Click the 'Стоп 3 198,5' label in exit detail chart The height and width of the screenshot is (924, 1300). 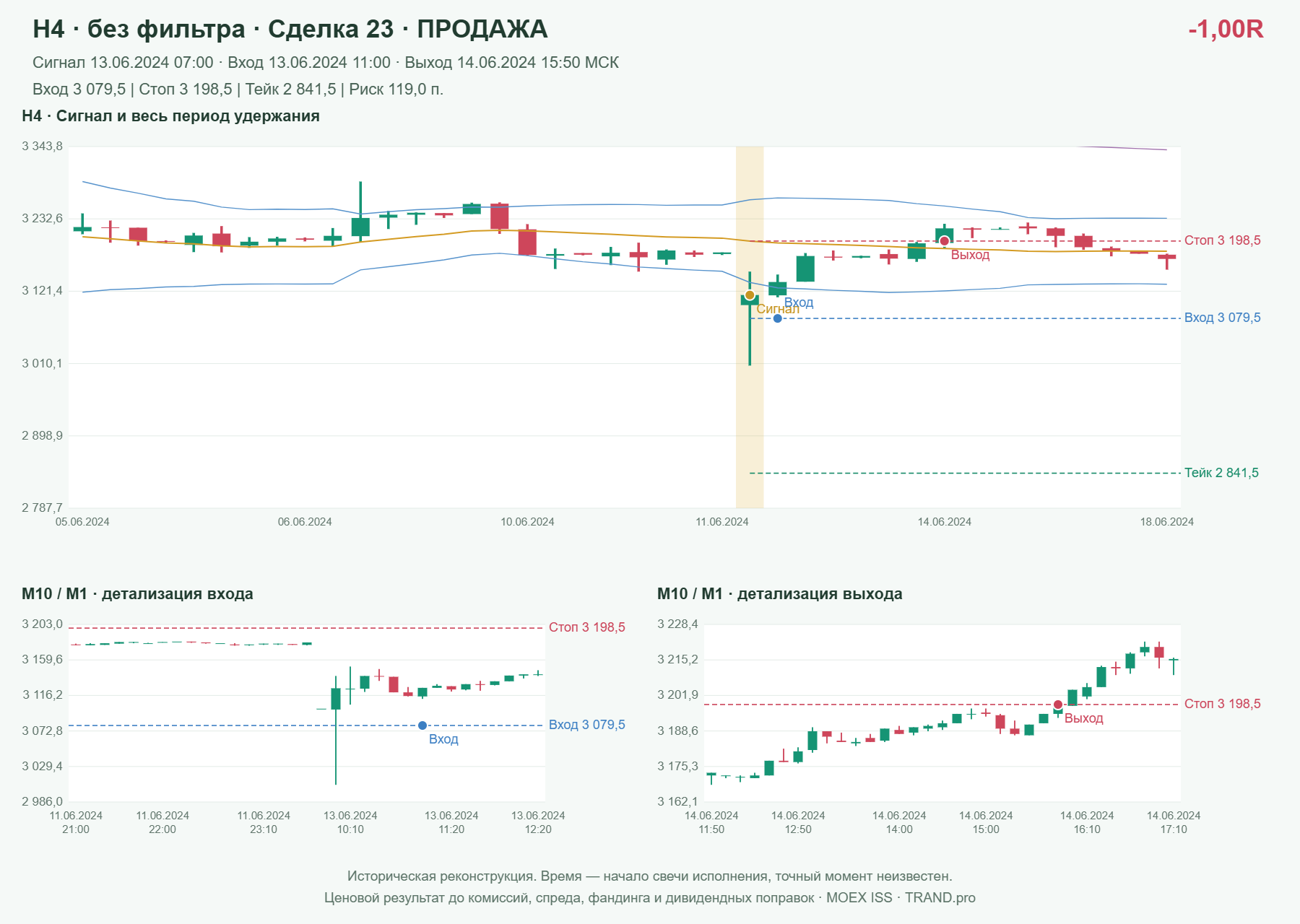point(1222,704)
